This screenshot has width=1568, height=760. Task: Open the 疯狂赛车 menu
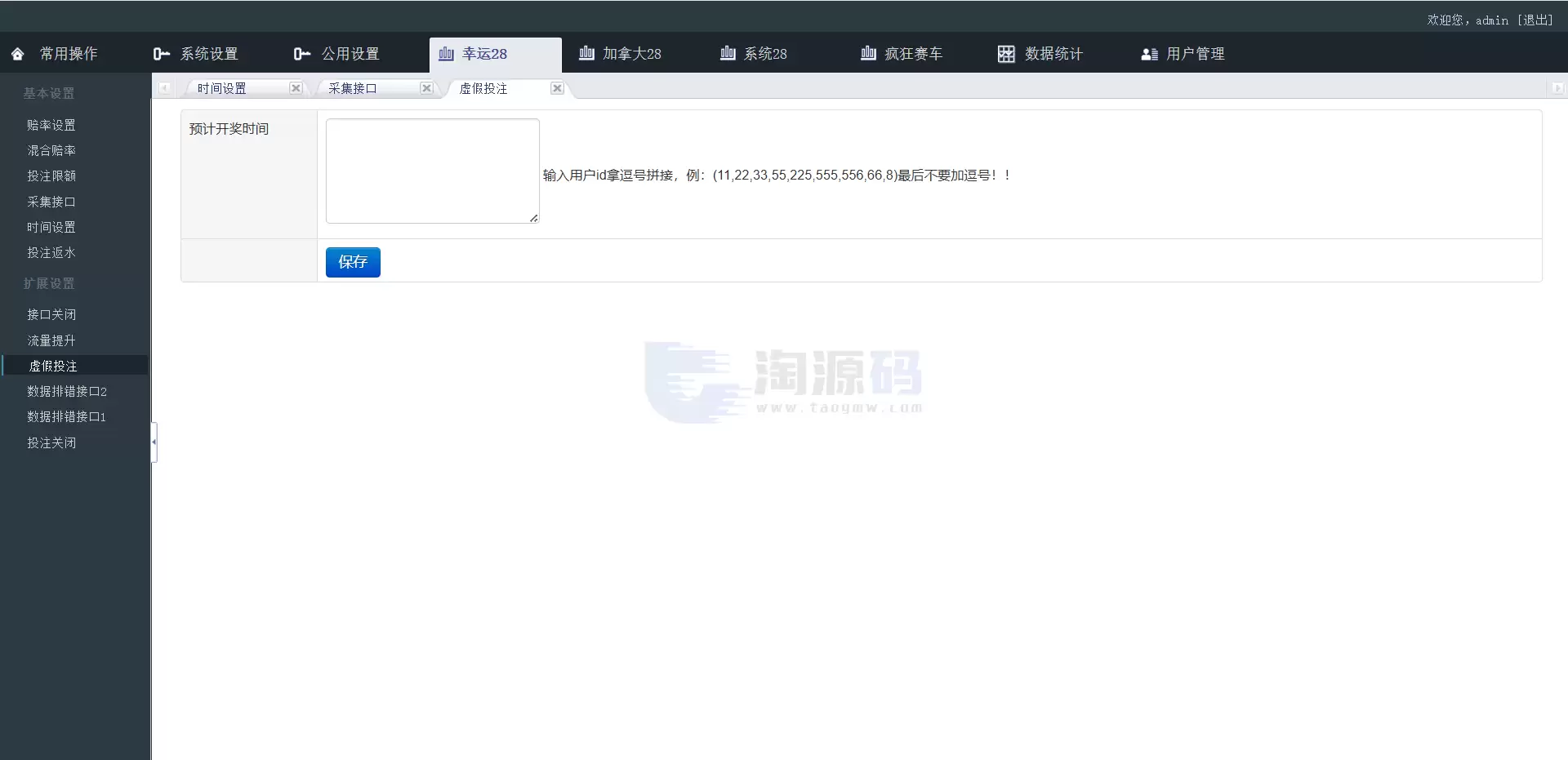pos(913,54)
